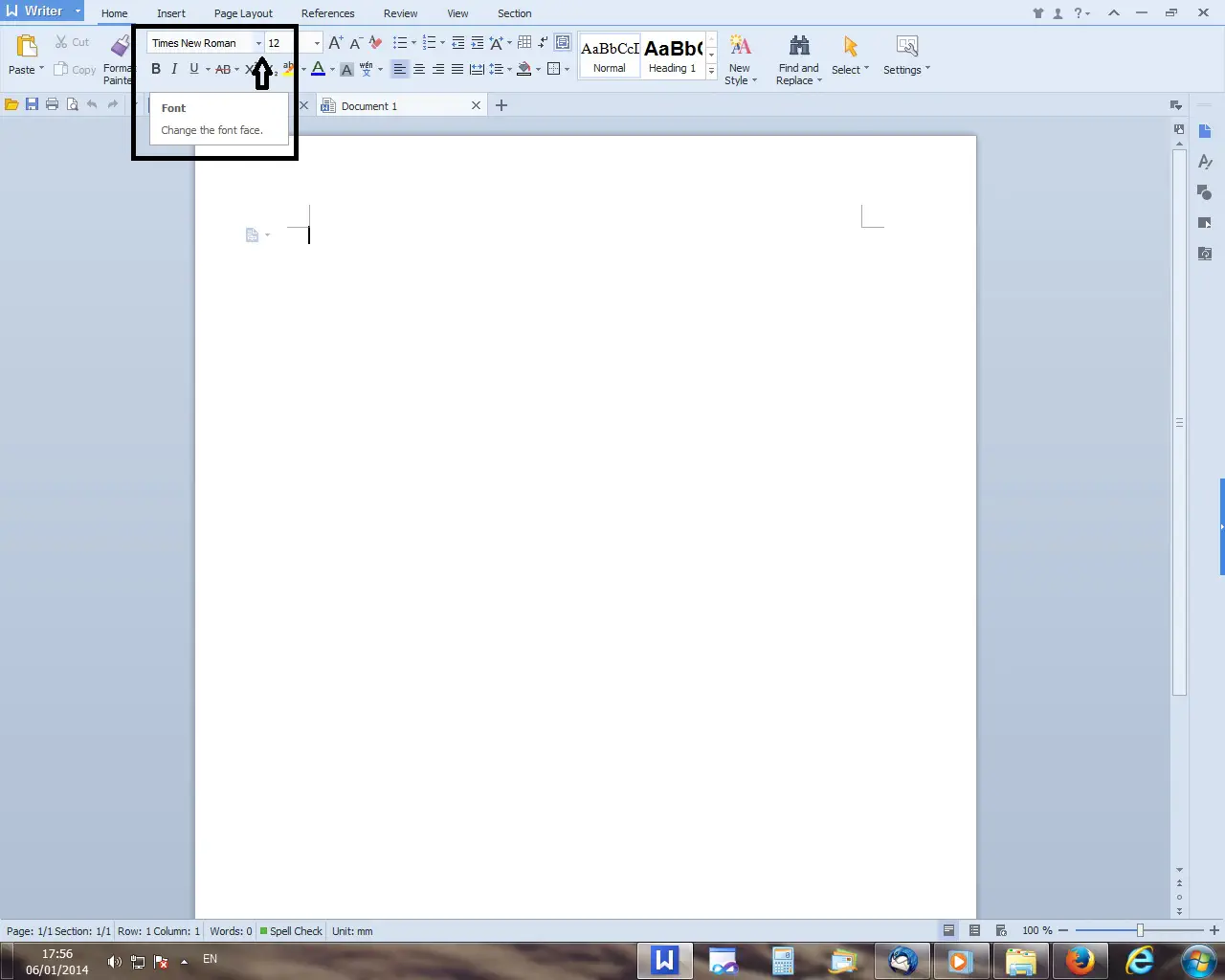
Task: Add a new document tab with plus button
Action: click(x=501, y=105)
